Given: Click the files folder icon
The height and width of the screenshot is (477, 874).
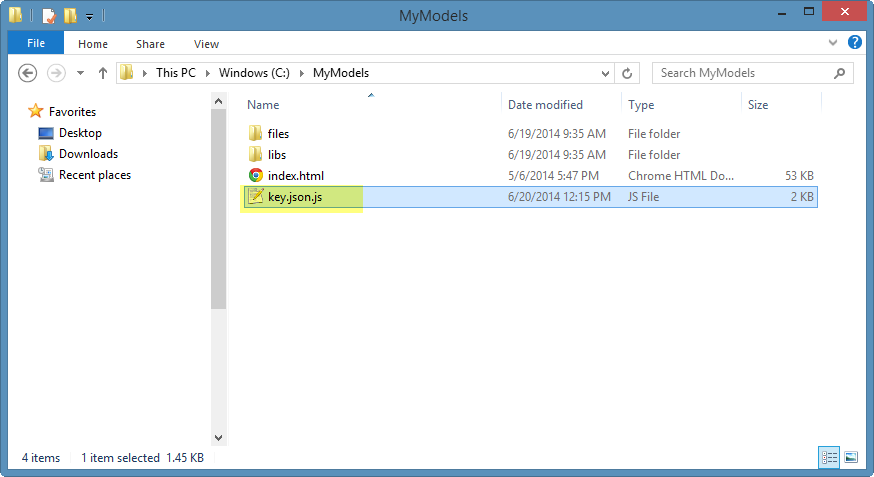Looking at the screenshot, I should (255, 133).
